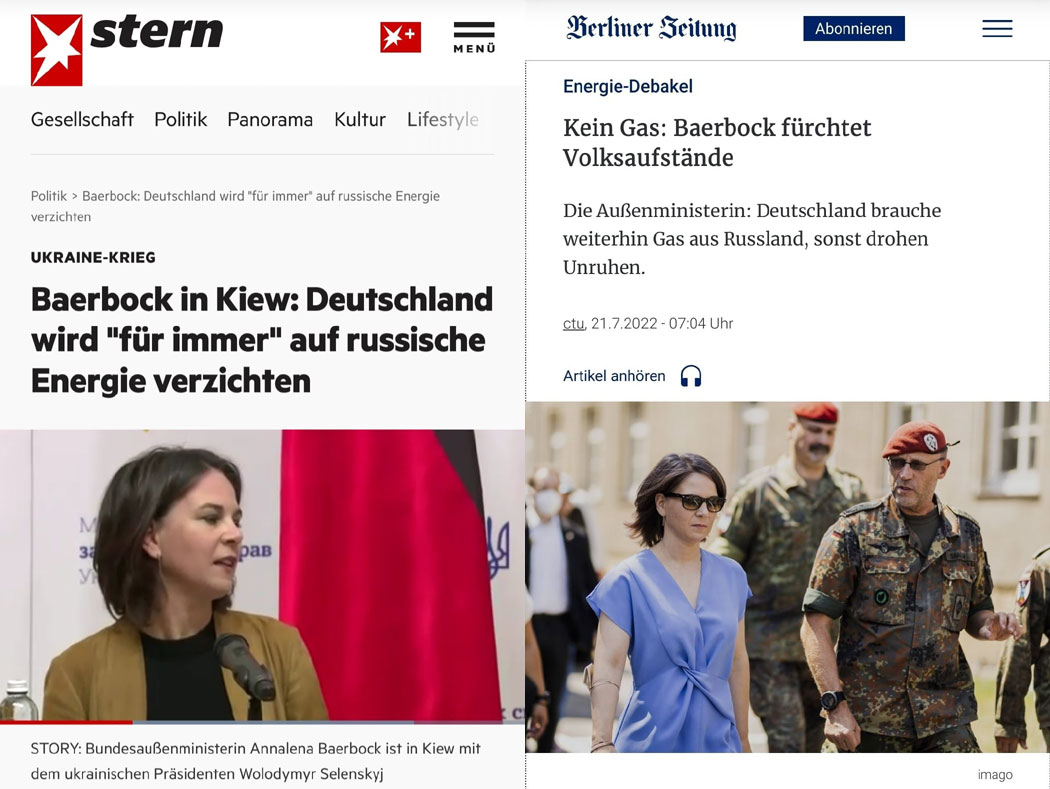Open the Baerbock with soldiers photo
The image size is (1050, 789).
(x=788, y=577)
